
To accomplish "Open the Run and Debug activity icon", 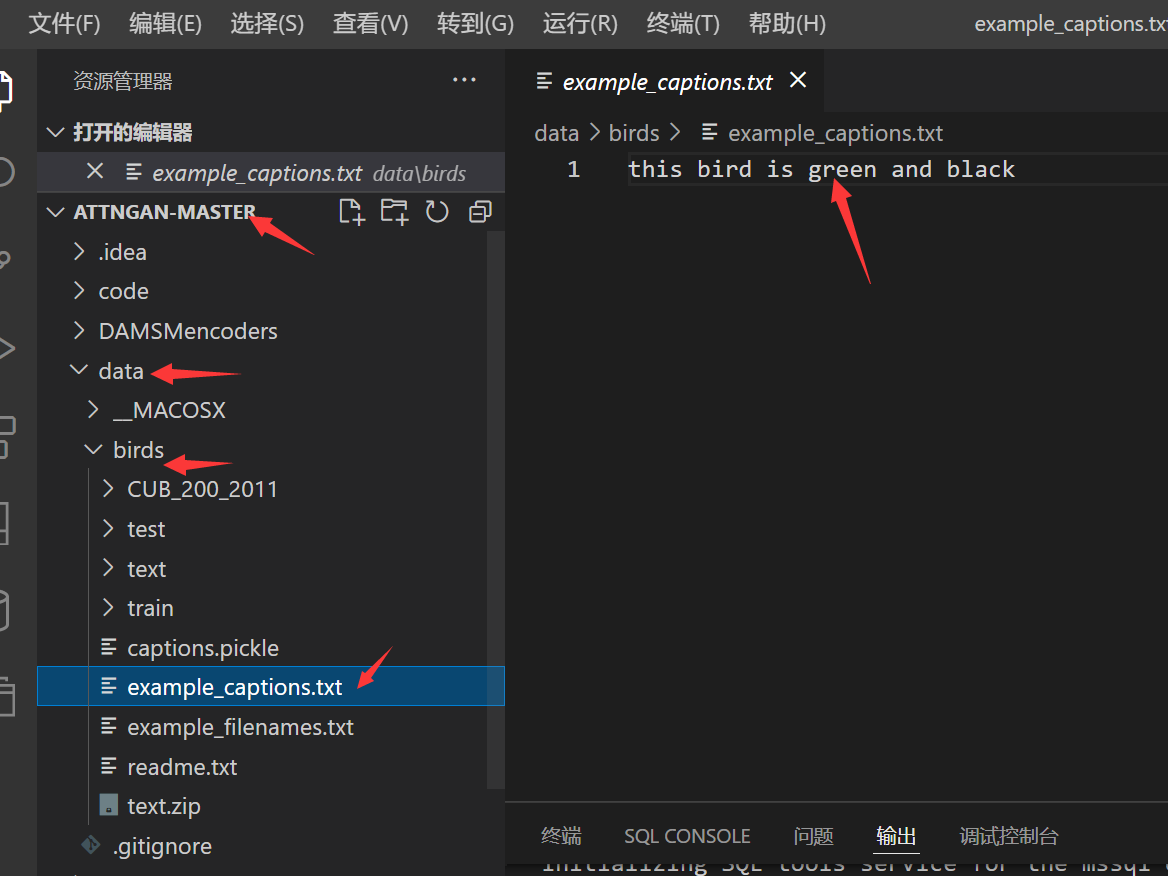I will (6, 348).
